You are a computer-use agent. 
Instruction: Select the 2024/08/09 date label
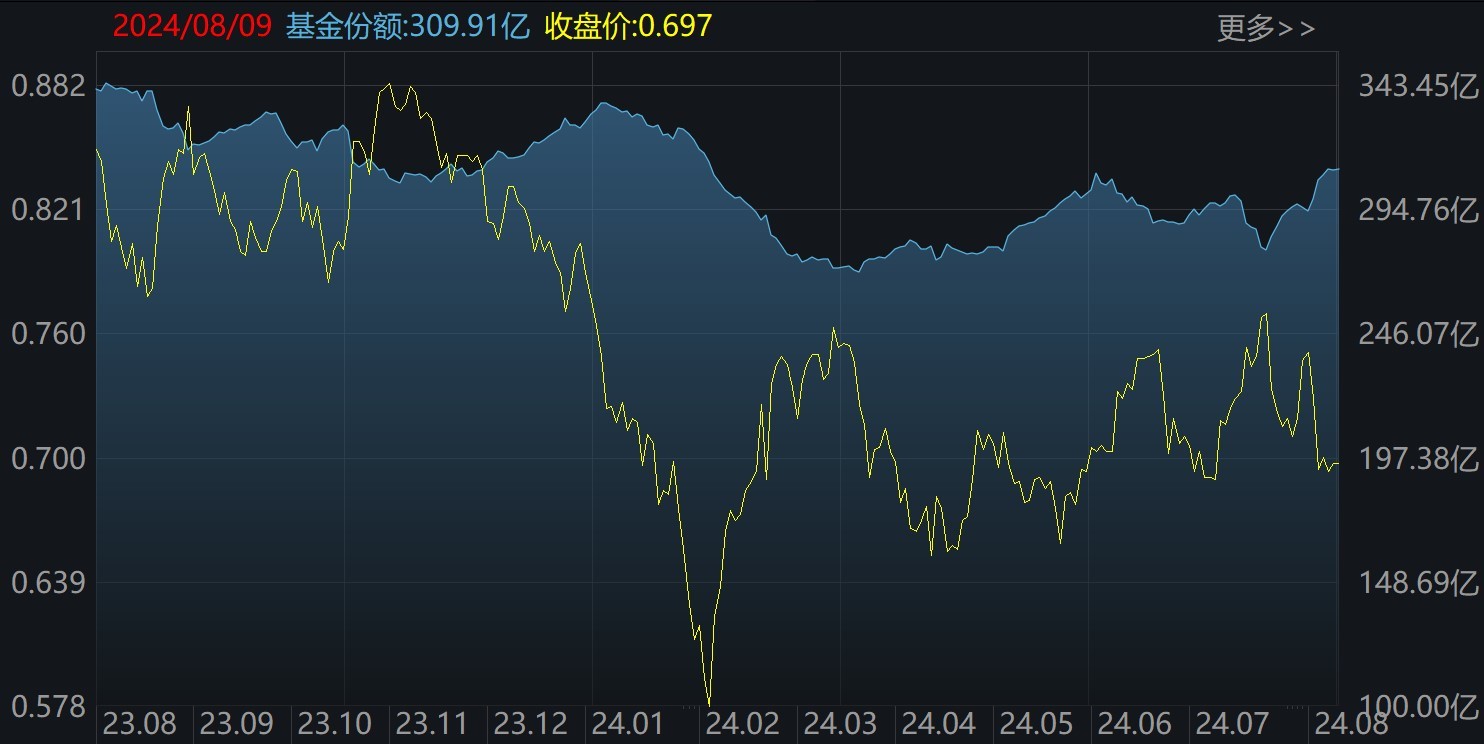(x=191, y=25)
